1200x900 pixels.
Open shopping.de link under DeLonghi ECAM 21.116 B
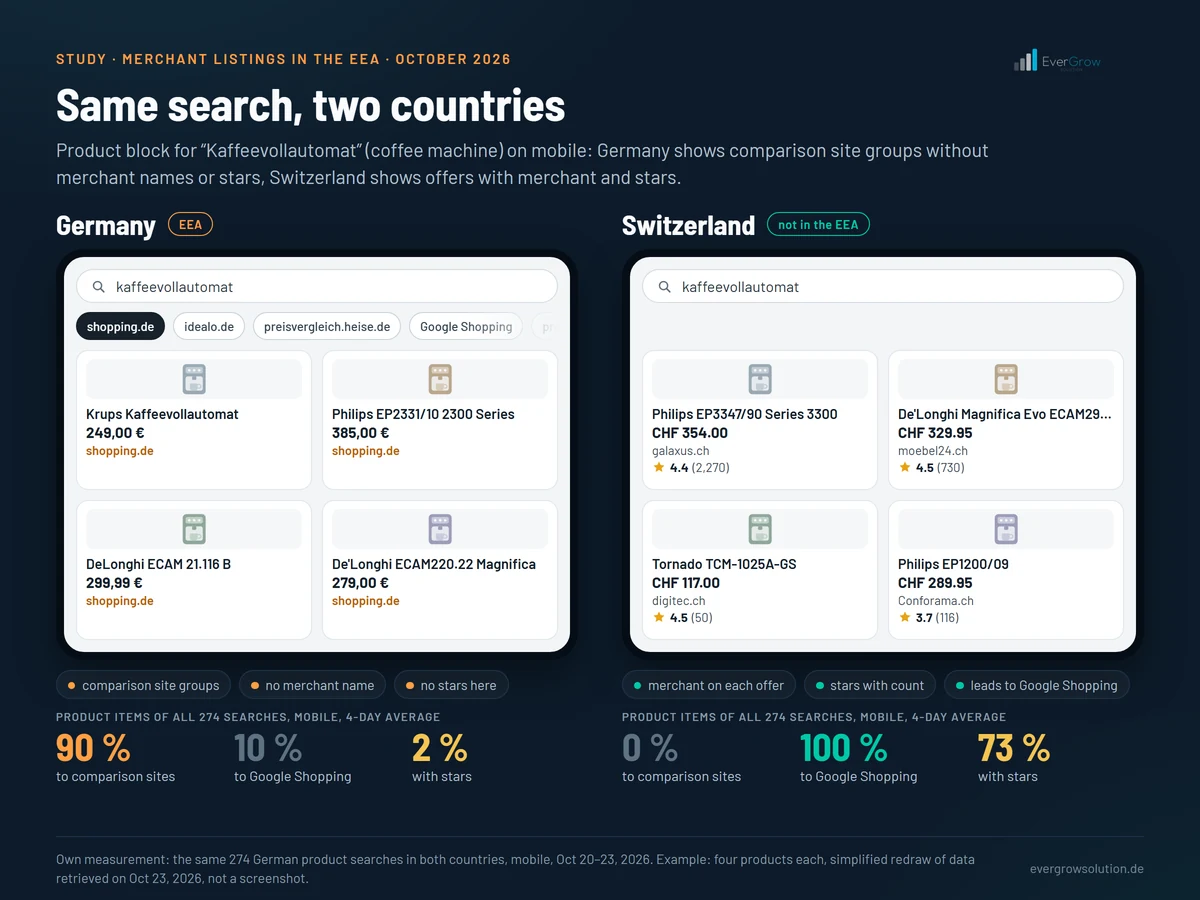click(x=120, y=601)
